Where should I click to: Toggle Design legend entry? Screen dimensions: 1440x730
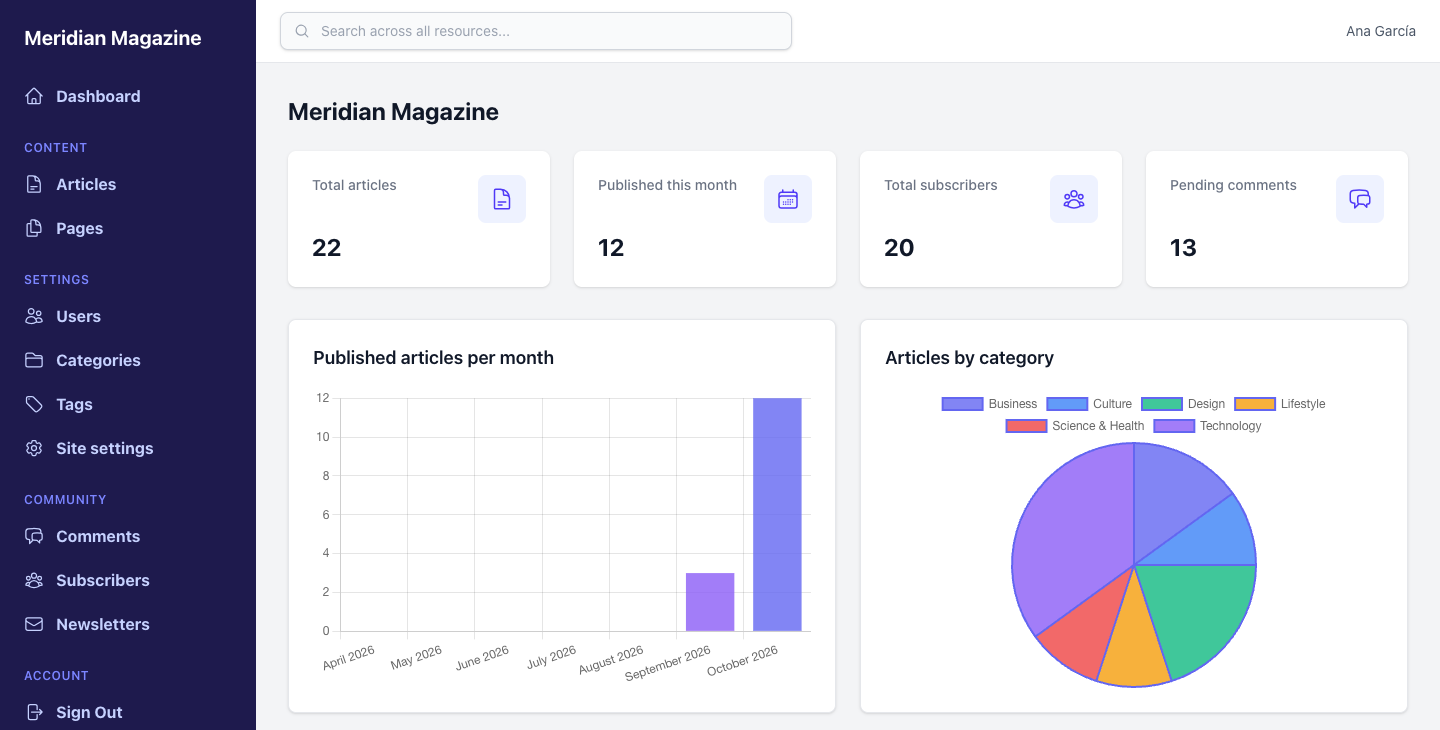point(1183,404)
